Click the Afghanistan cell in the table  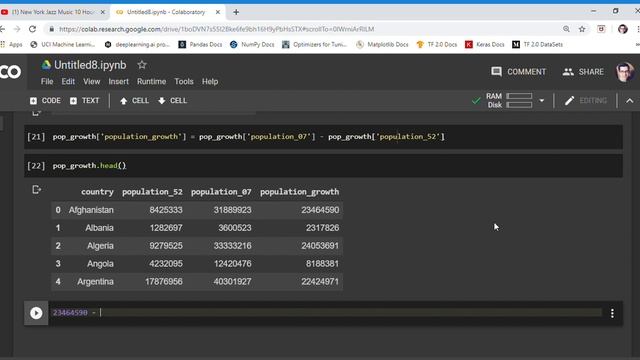[91, 210]
